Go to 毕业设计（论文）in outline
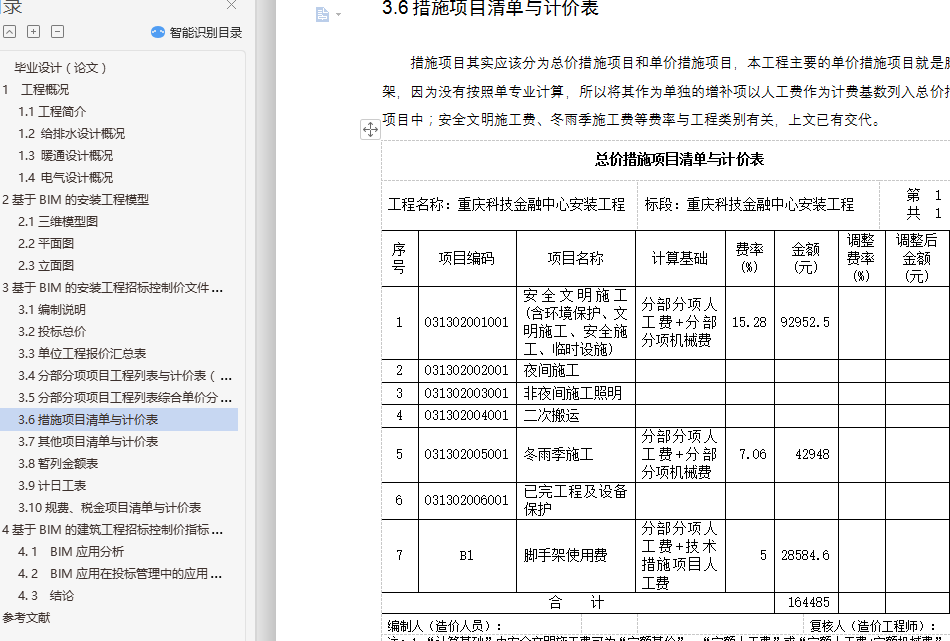The height and width of the screenshot is (641, 950). pos(61,68)
